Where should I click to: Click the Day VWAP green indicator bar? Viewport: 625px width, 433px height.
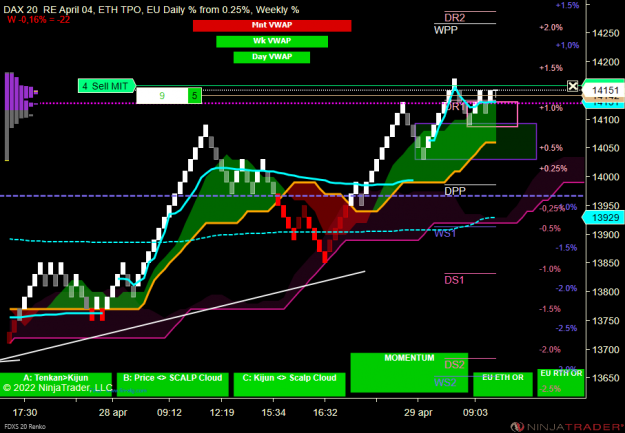tap(271, 57)
